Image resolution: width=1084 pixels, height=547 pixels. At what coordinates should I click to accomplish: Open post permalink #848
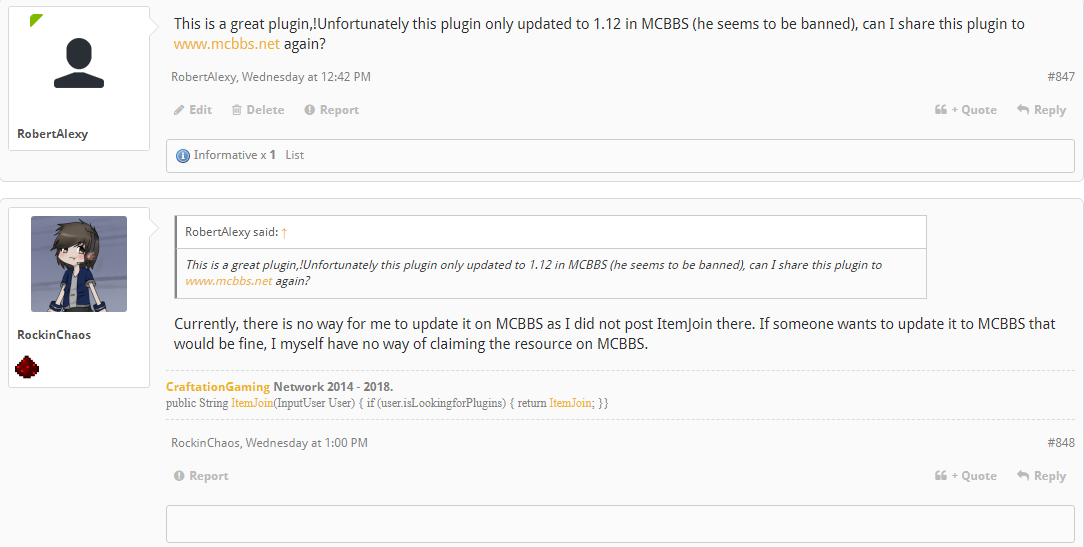pos(1060,443)
